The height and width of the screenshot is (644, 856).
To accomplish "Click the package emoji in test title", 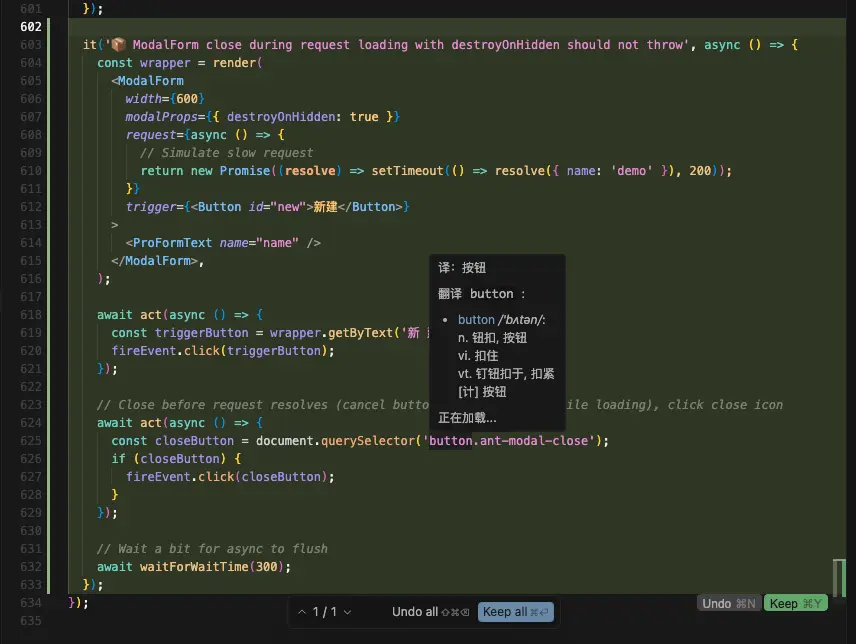I will click(x=118, y=45).
